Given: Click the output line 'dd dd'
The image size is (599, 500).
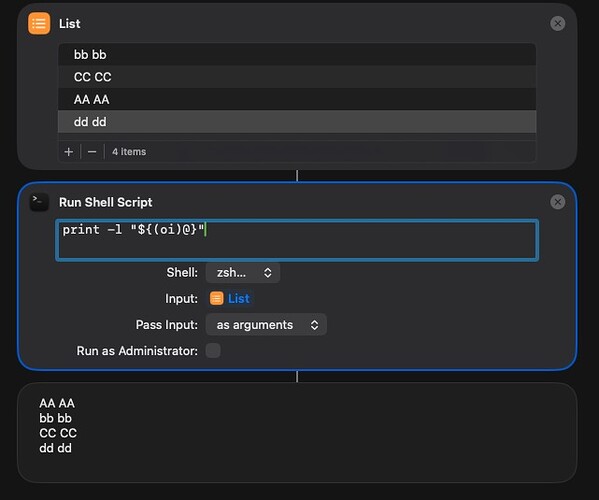Looking at the screenshot, I should point(55,448).
